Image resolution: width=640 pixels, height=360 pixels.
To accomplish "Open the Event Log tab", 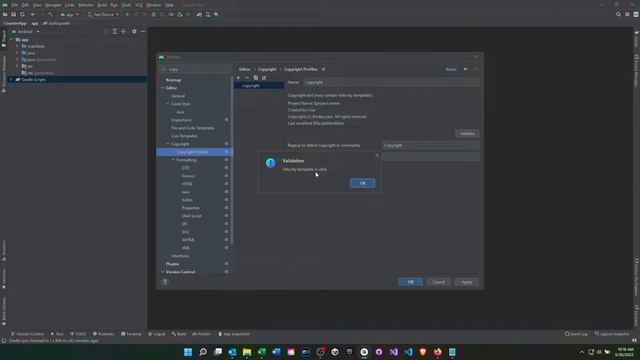I will [576, 334].
